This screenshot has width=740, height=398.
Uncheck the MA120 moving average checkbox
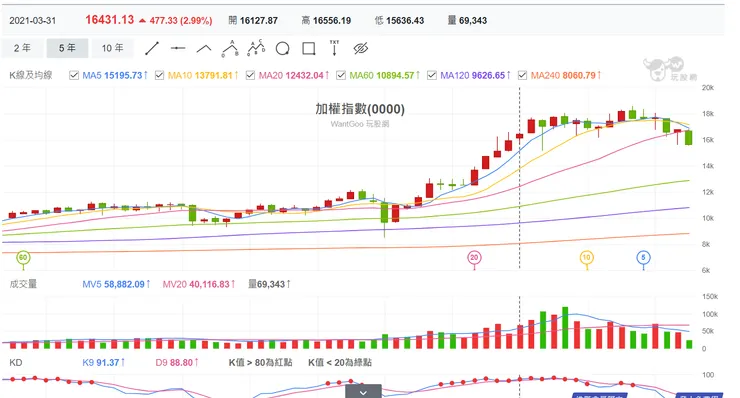tap(432, 75)
